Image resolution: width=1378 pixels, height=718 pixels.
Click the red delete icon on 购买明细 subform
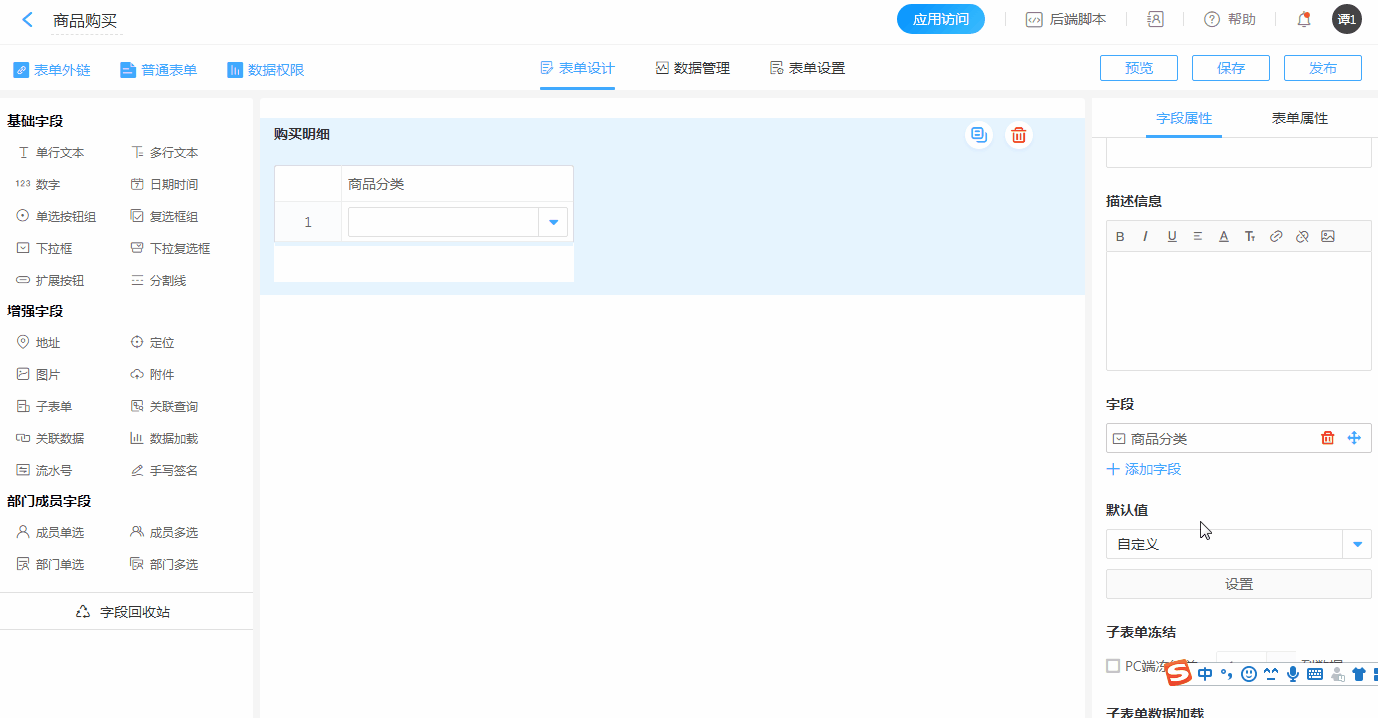(1018, 135)
